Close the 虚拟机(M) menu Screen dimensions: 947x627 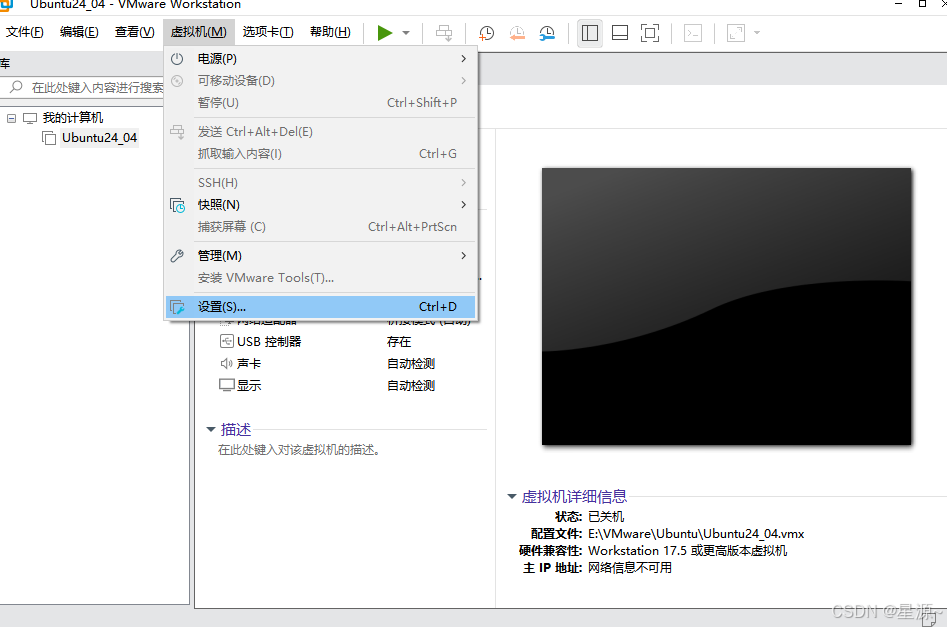click(199, 32)
